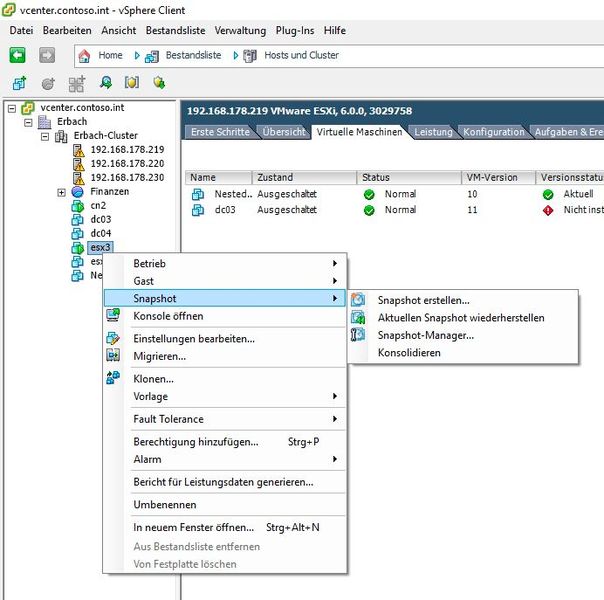Viewport: 604px width, 600px height.
Task: Select the dc03 row name in VM table
Action: (225, 210)
